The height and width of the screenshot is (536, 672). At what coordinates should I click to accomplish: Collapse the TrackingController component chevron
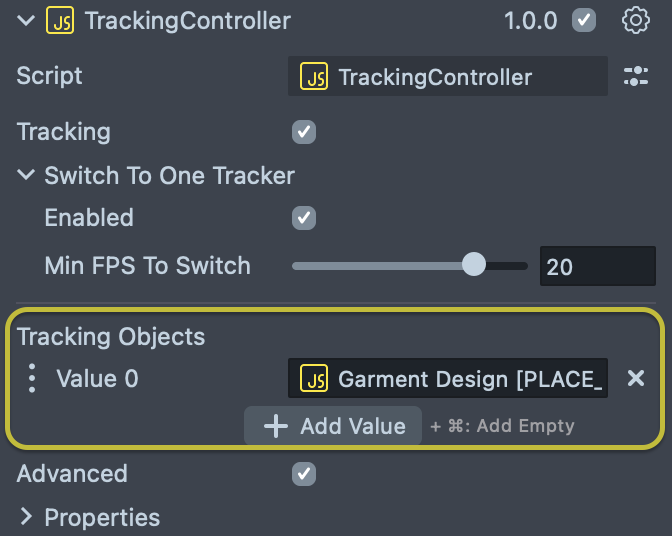click(26, 20)
